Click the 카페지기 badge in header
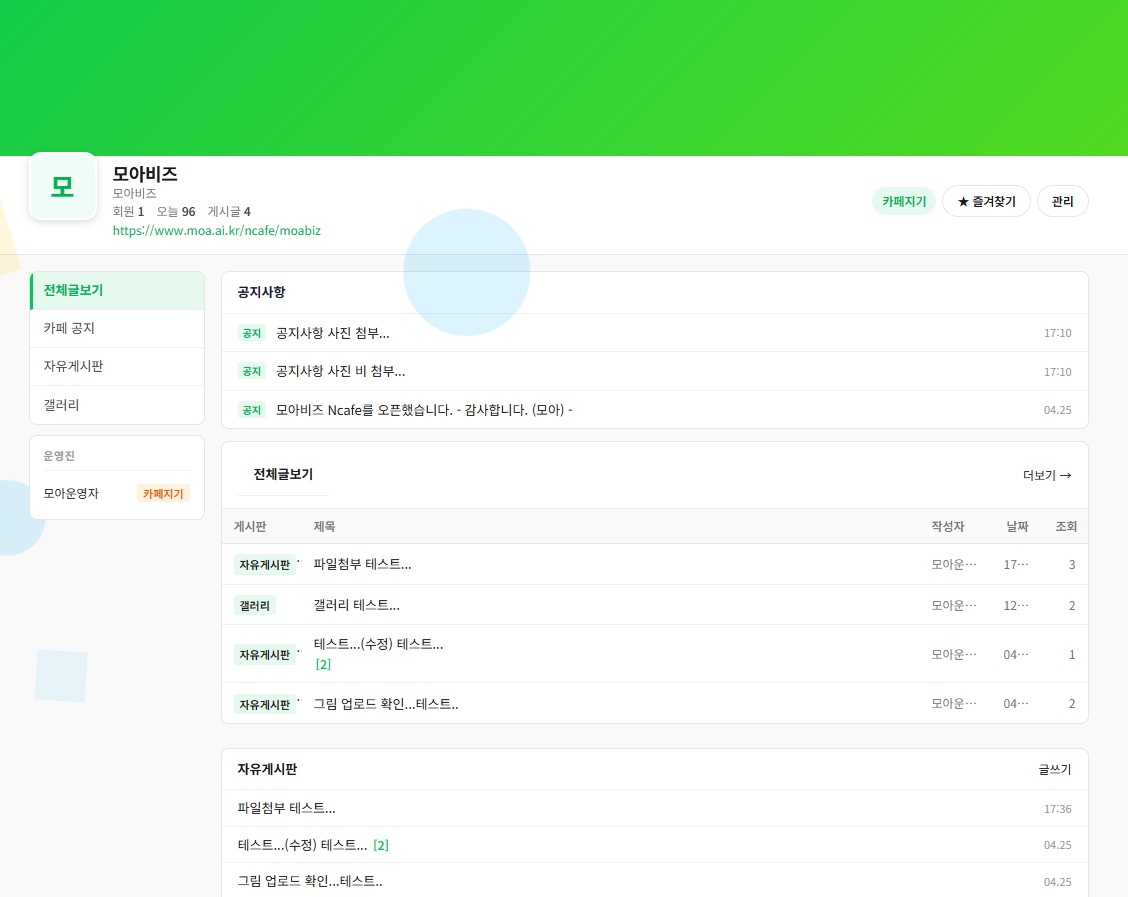The image size is (1128, 897). click(903, 201)
